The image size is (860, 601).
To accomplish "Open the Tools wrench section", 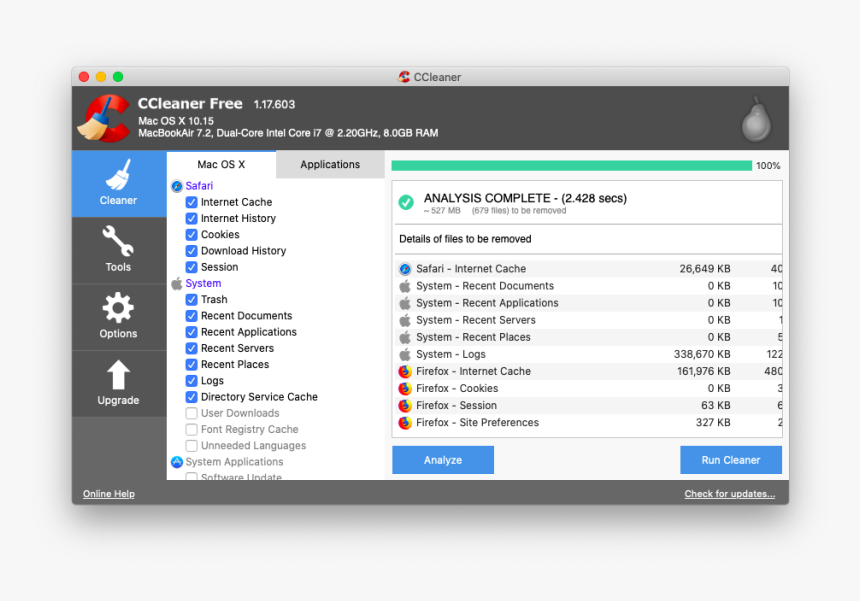I will 118,250.
